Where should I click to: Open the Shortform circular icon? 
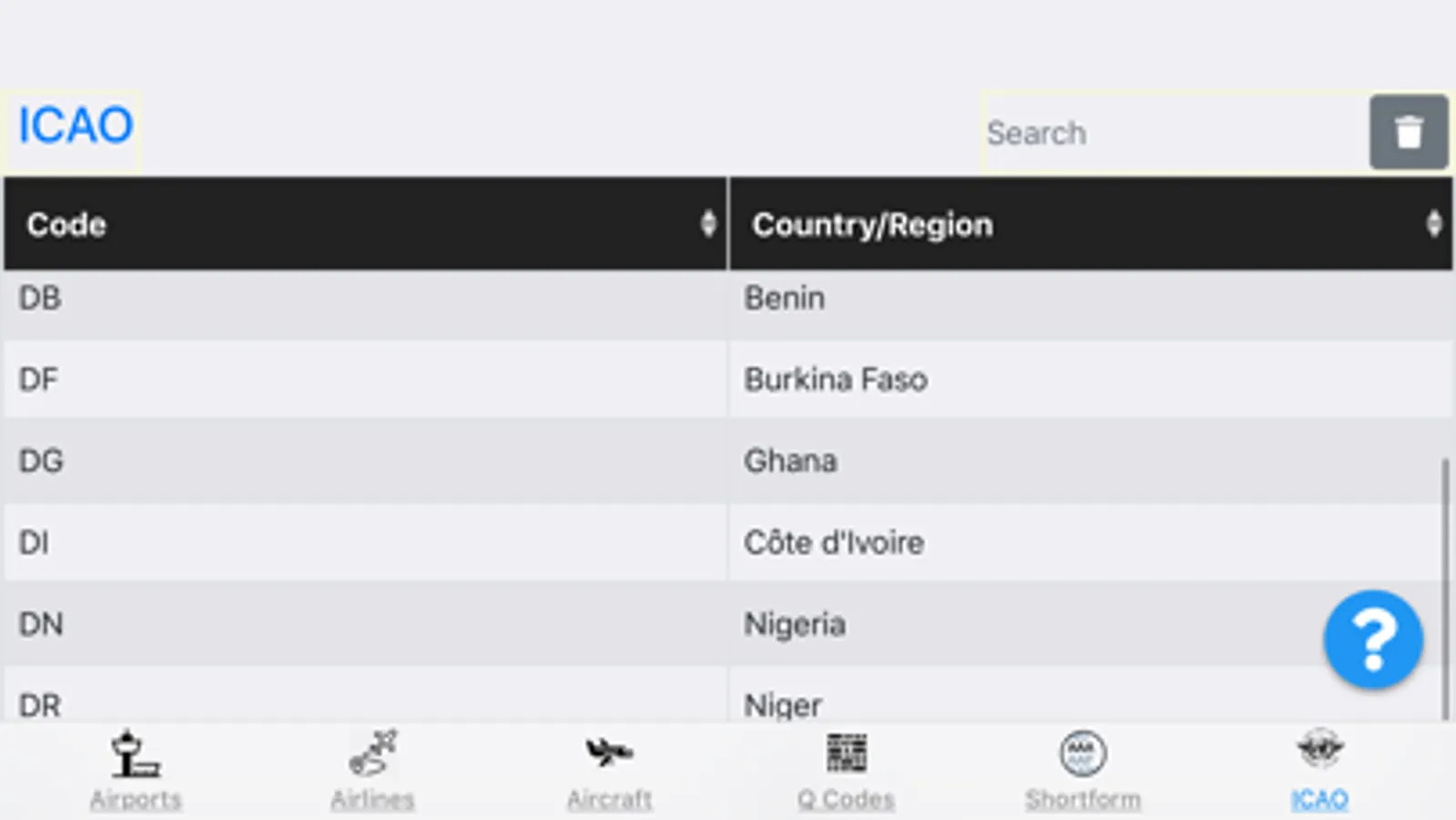click(1083, 754)
